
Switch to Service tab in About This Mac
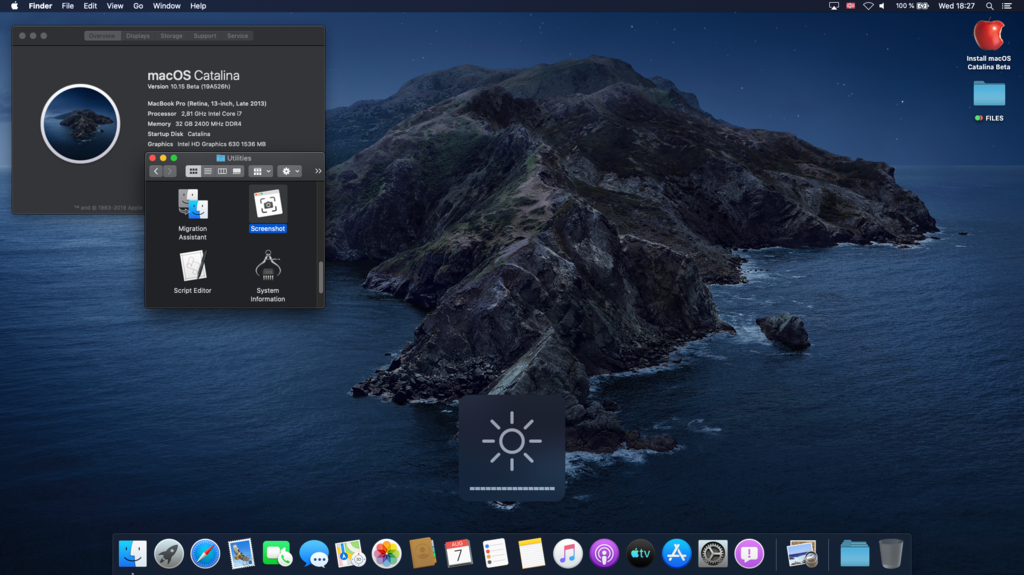[238, 36]
